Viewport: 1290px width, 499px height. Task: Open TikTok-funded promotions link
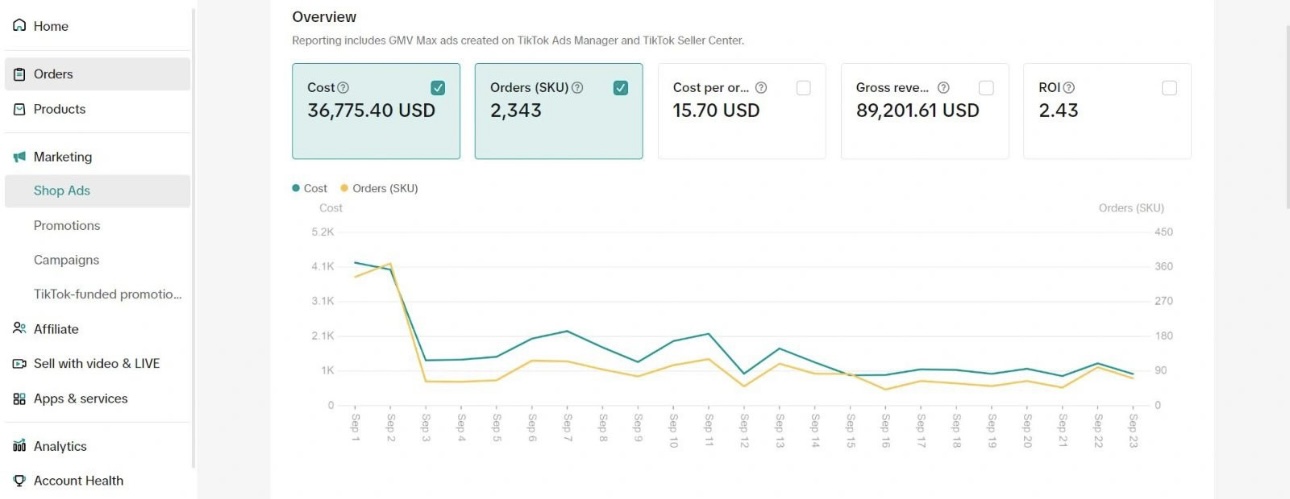tap(108, 295)
